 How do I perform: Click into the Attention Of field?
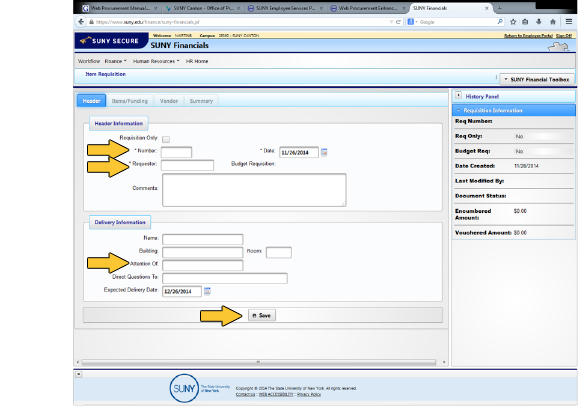203,265
